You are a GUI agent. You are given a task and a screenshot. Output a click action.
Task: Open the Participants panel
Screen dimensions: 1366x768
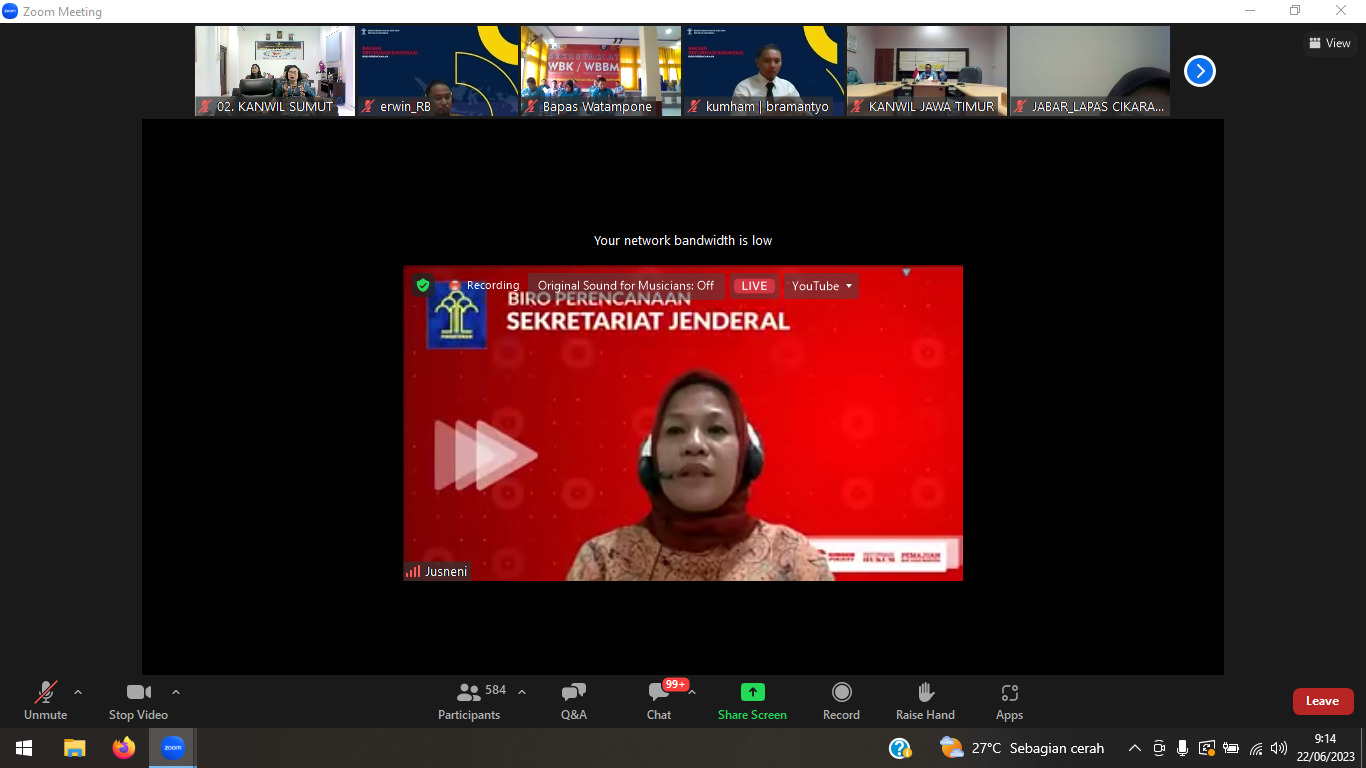coord(468,701)
